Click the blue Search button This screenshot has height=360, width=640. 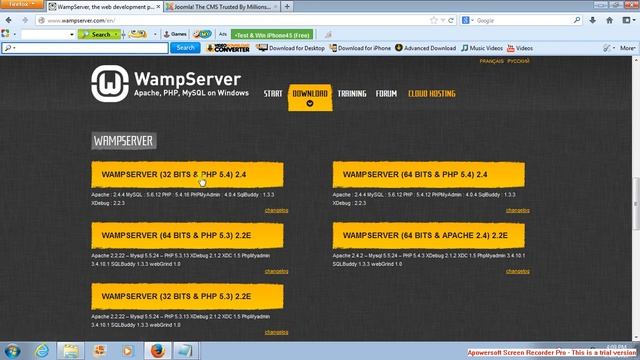tap(185, 48)
